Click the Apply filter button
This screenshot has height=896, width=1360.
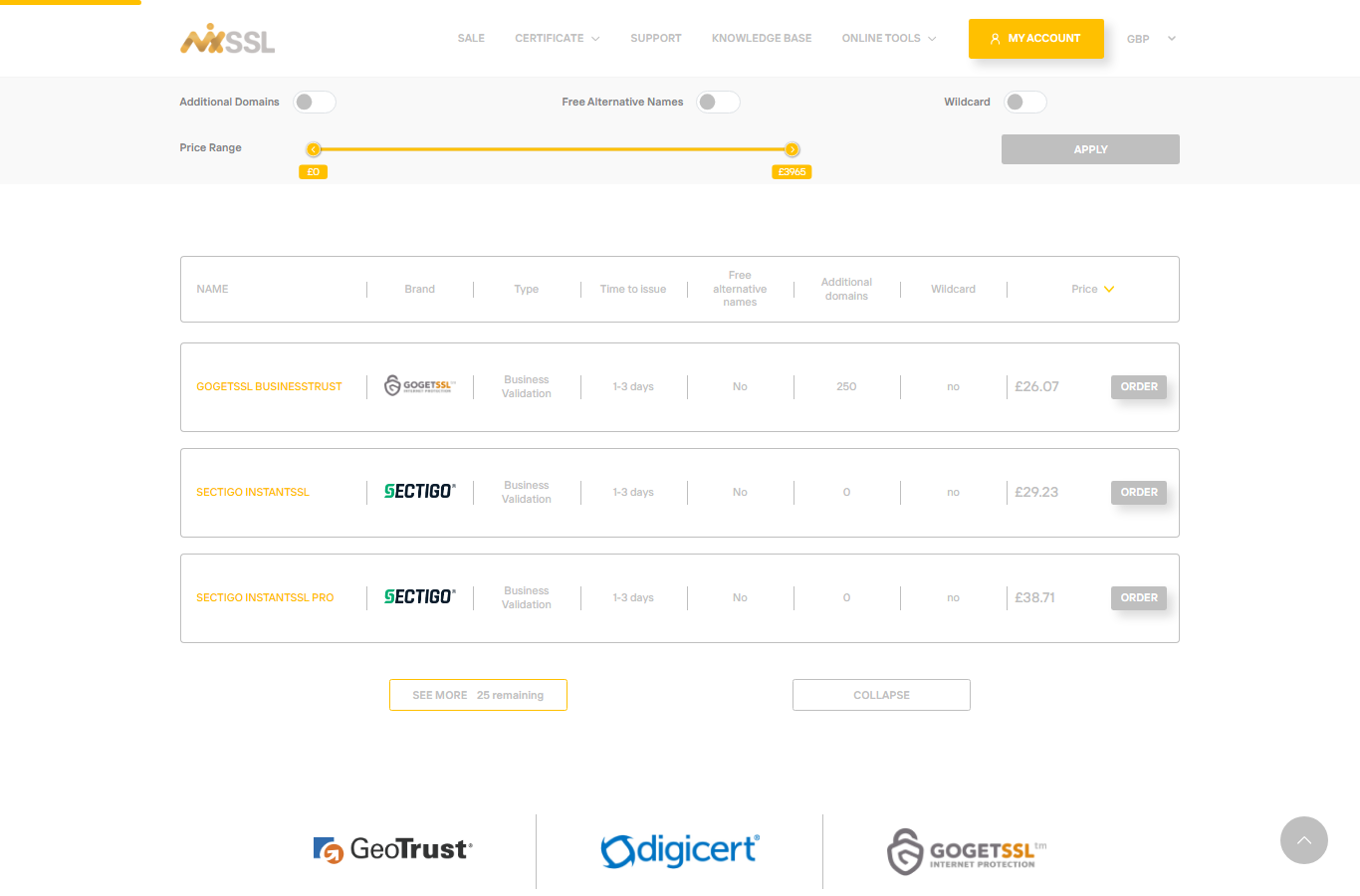coord(1090,149)
